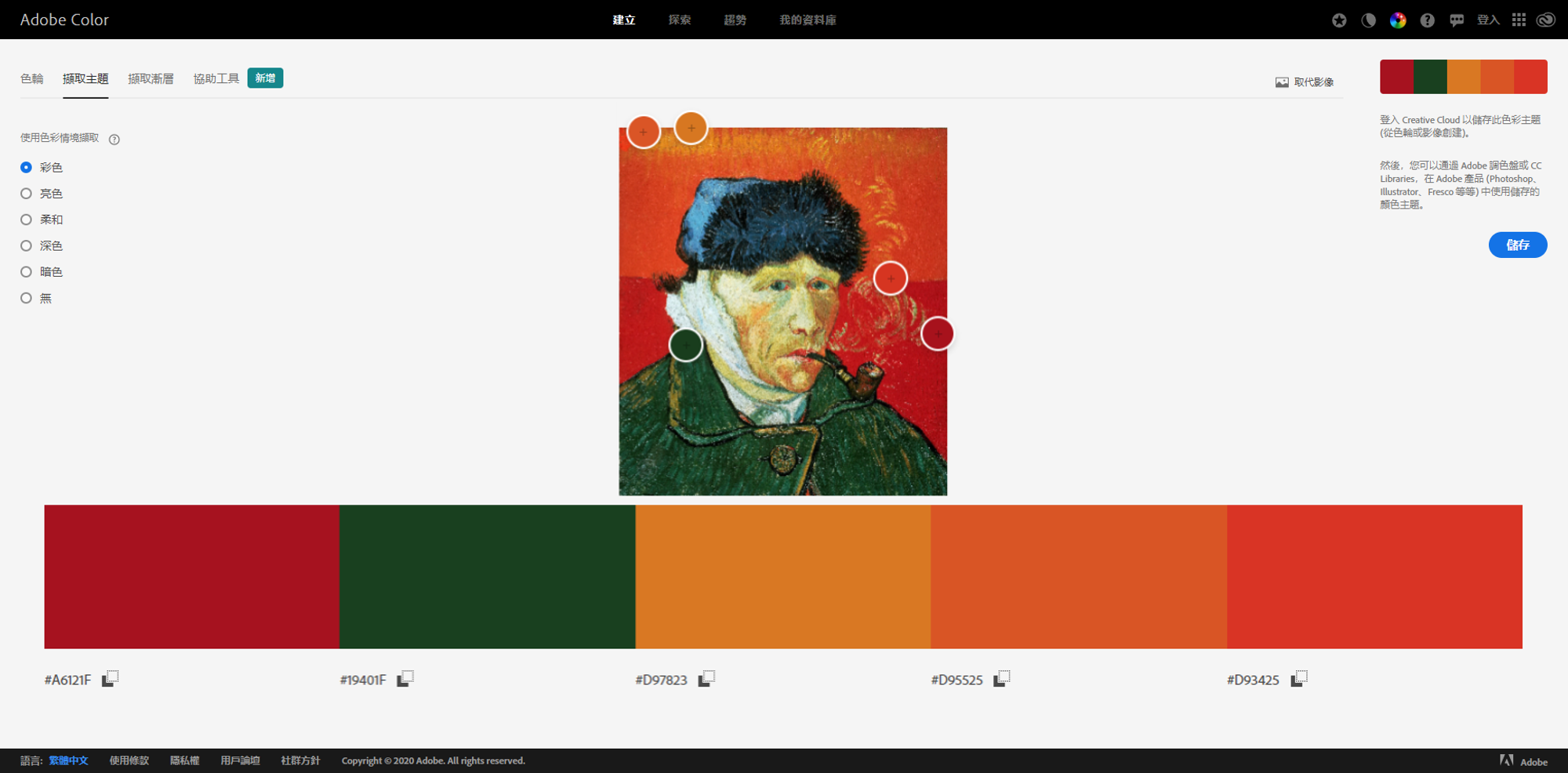Screen dimensions: 1568x773
Task: Copy hex code #19401F
Action: point(405,678)
